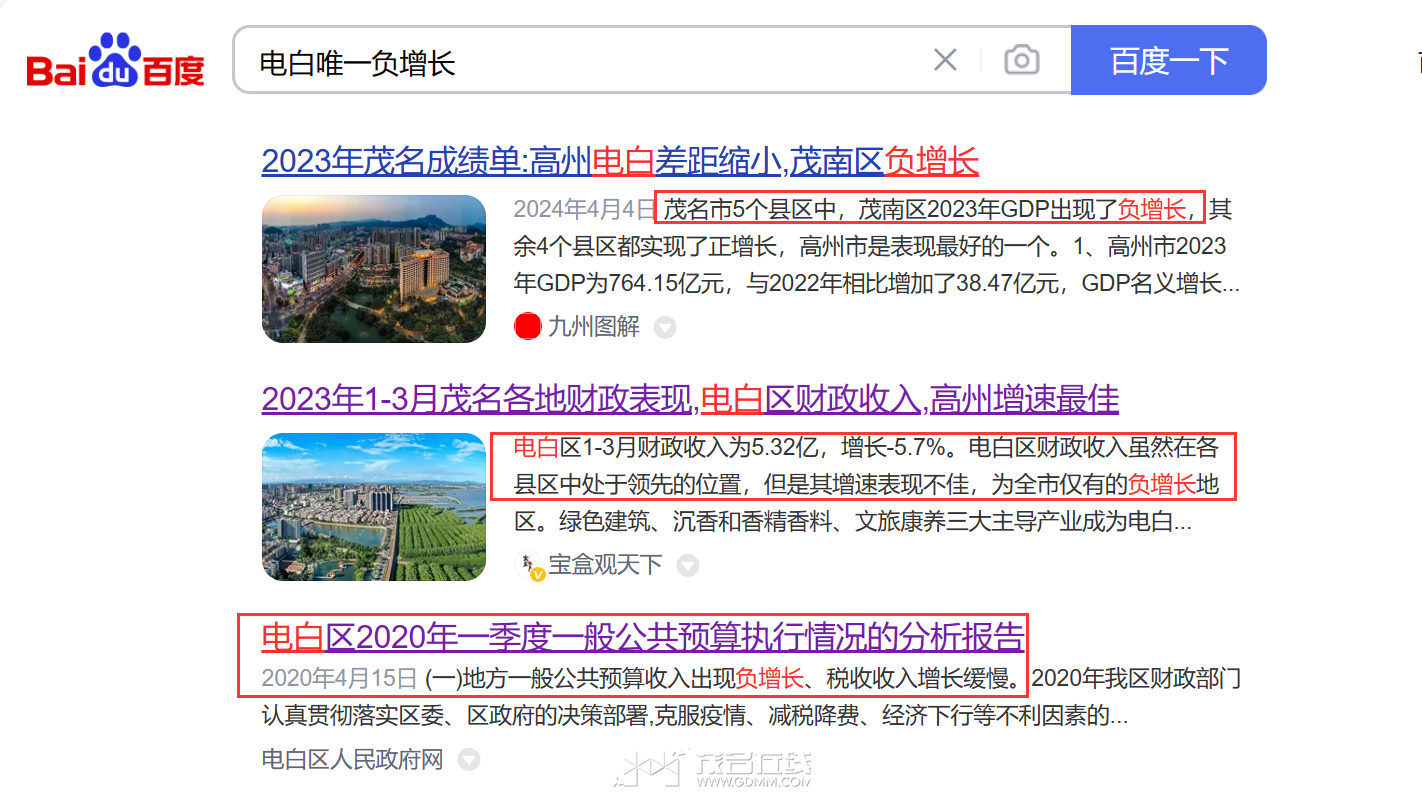Viewport: 1422px width, 792px height.
Task: Submit the search with the 百度一下 button
Action: 1169,60
